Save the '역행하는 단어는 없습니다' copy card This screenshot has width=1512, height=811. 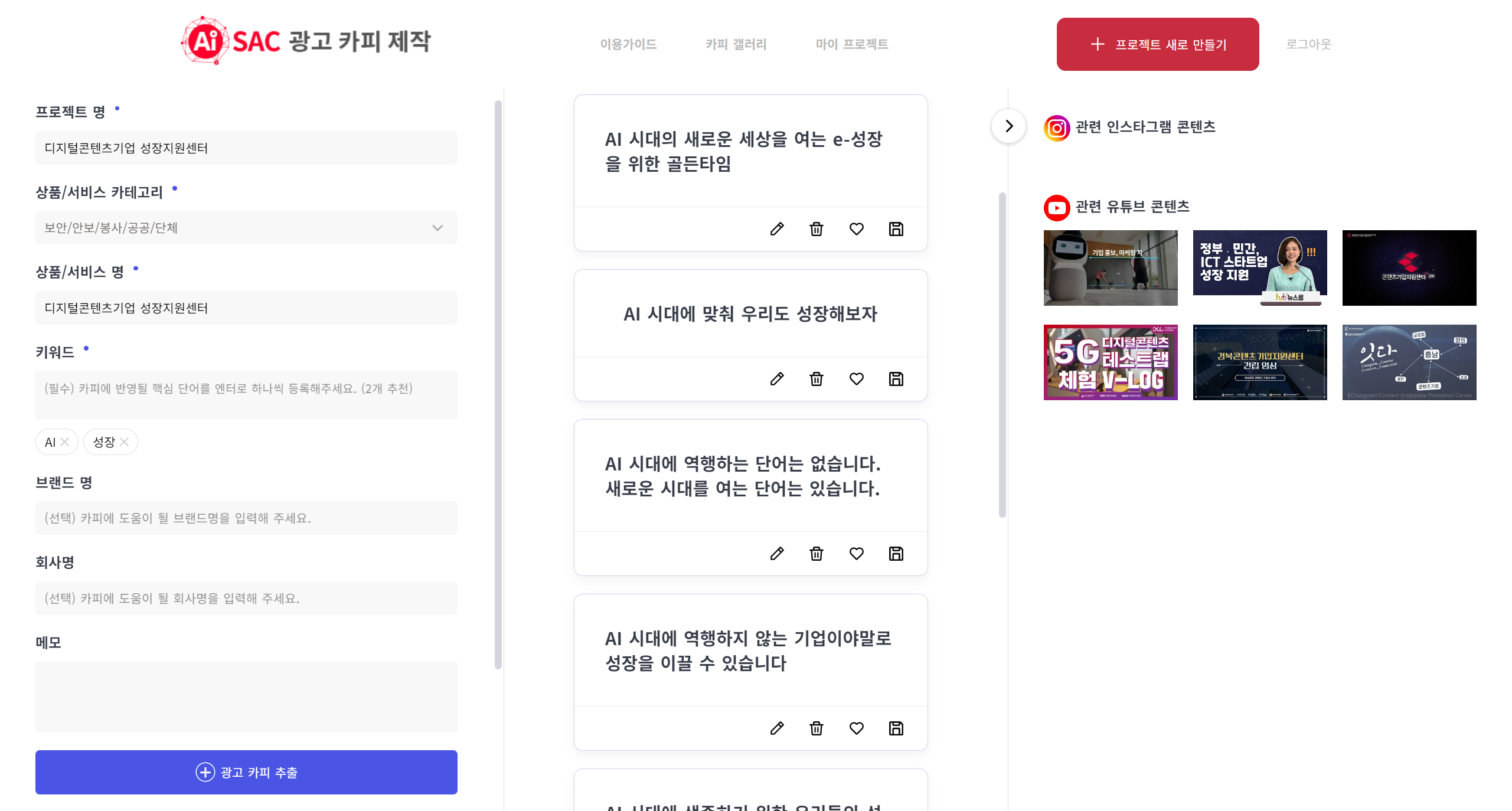pyautogui.click(x=896, y=554)
